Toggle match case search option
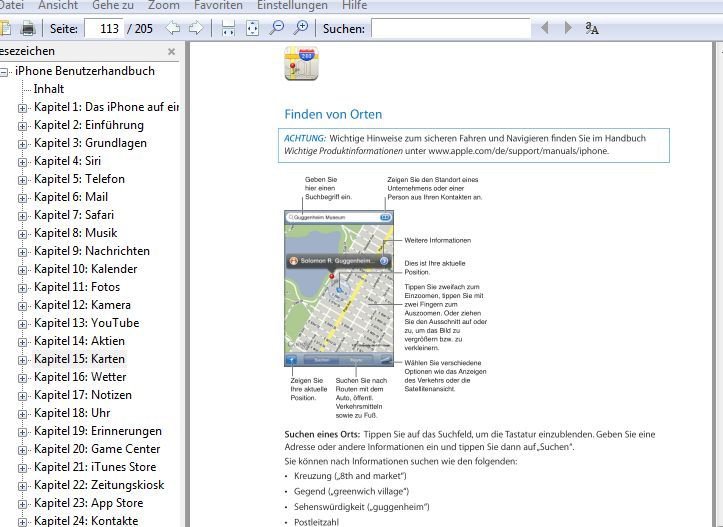This screenshot has height=527, width=723. click(592, 28)
